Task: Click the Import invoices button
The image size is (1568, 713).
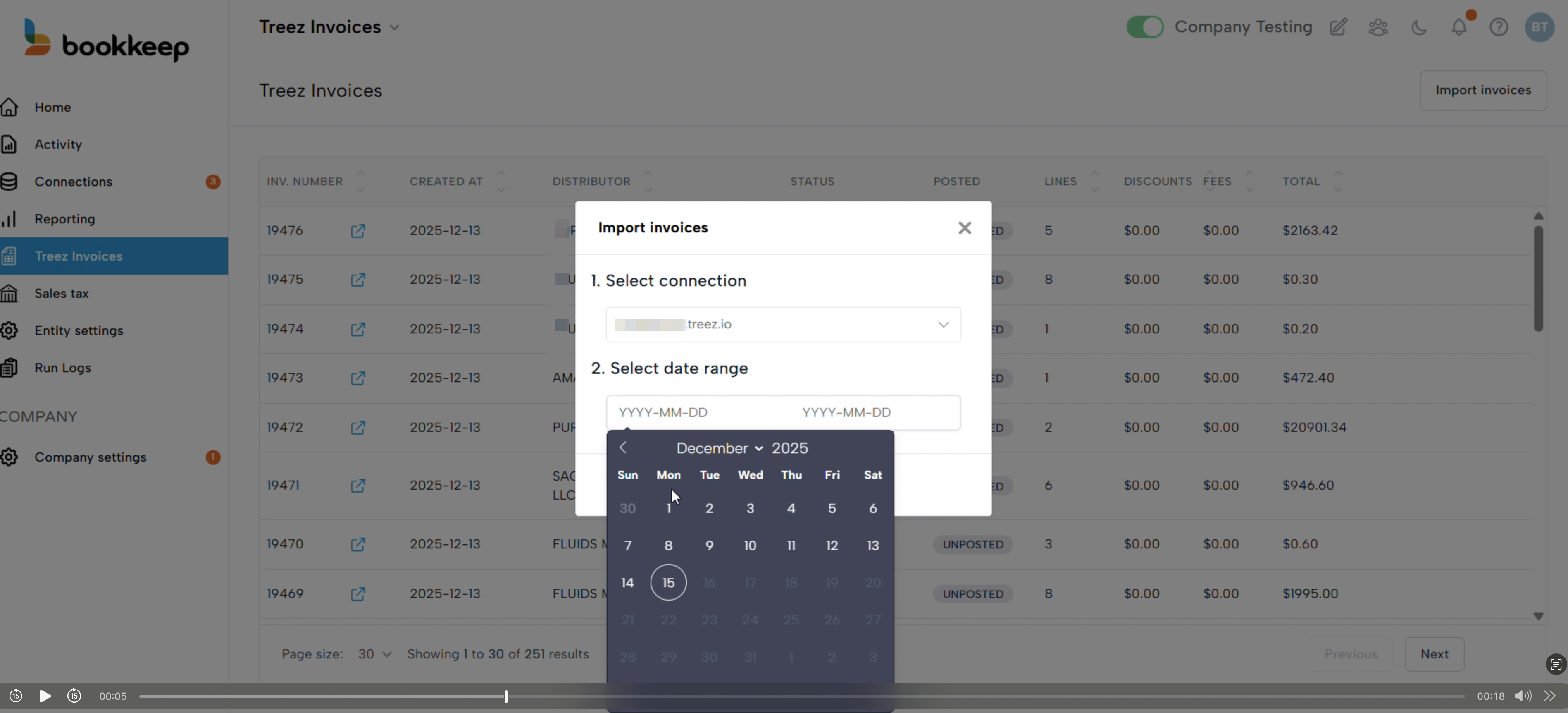Action: 1483,90
